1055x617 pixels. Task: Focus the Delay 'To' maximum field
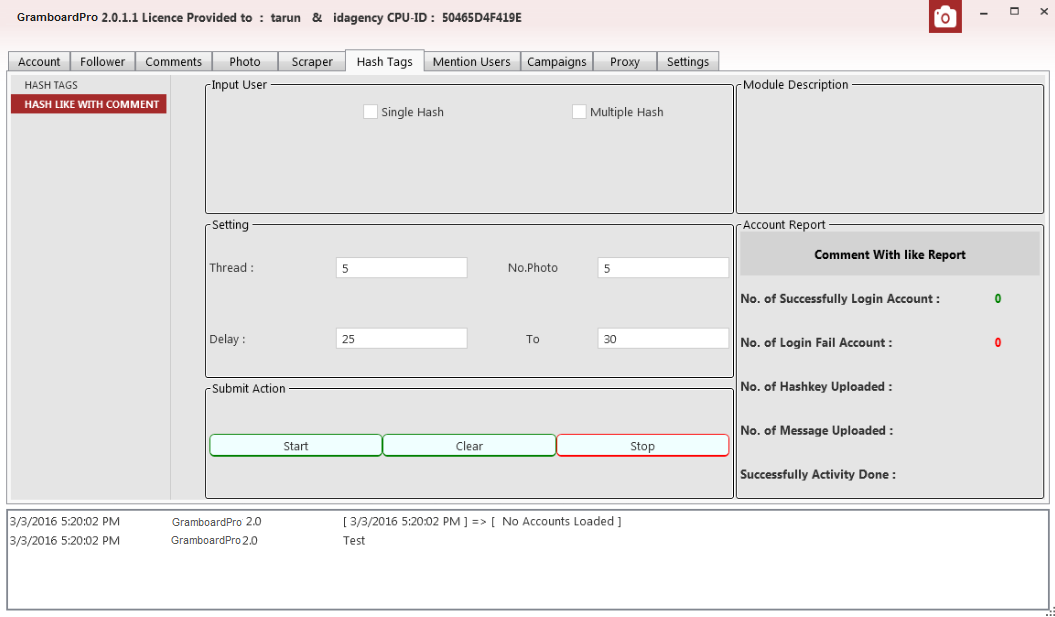coord(663,338)
